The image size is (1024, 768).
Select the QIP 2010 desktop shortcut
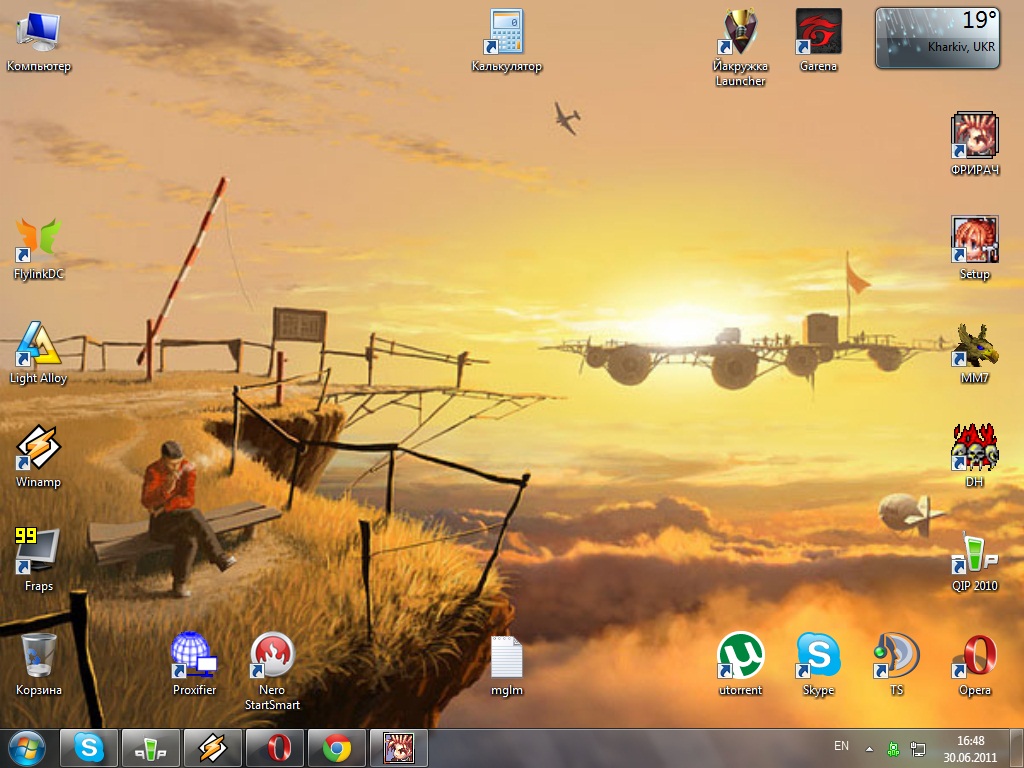click(974, 560)
